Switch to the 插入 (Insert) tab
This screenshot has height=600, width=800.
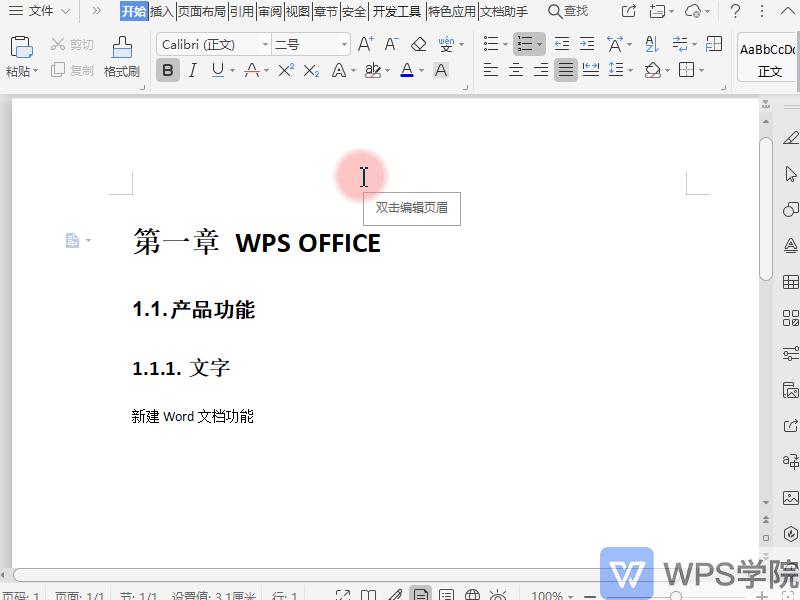pos(161,11)
